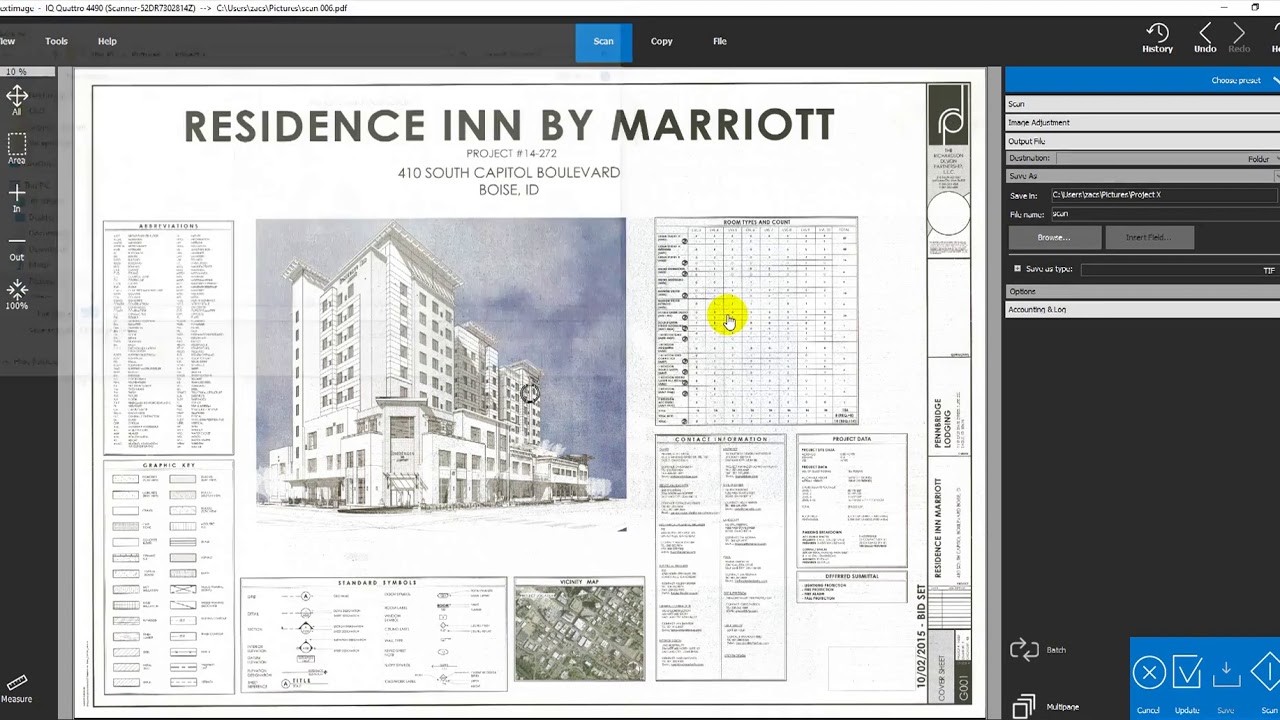Expand the Accounting & Log section
Image resolution: width=1280 pixels, height=720 pixels.
click(x=1142, y=310)
